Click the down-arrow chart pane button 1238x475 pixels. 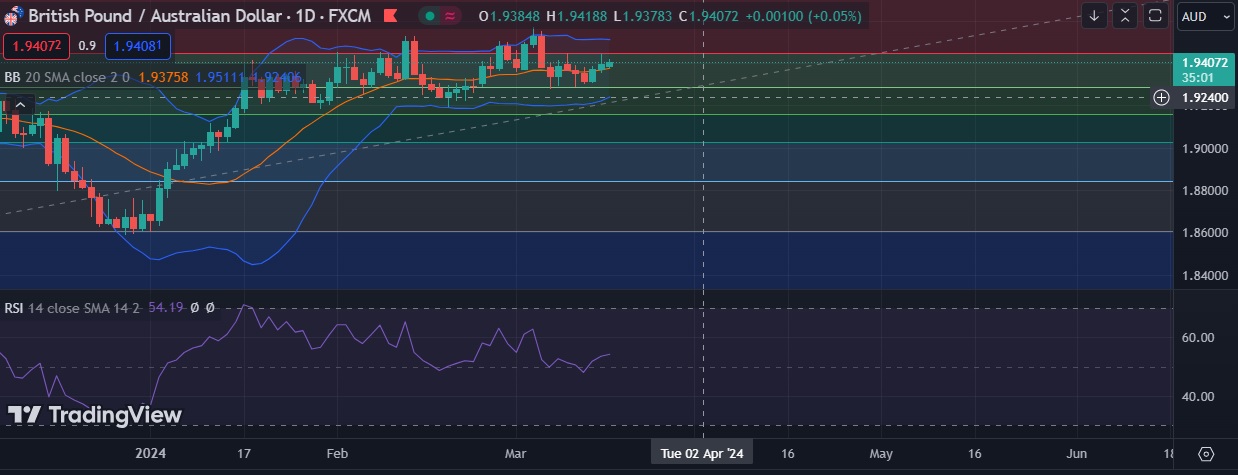point(1095,16)
